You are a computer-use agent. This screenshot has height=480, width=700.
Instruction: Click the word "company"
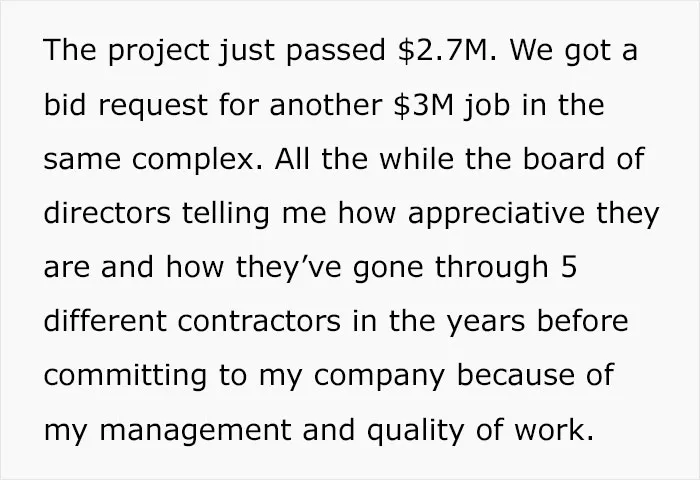pyautogui.click(x=379, y=377)
